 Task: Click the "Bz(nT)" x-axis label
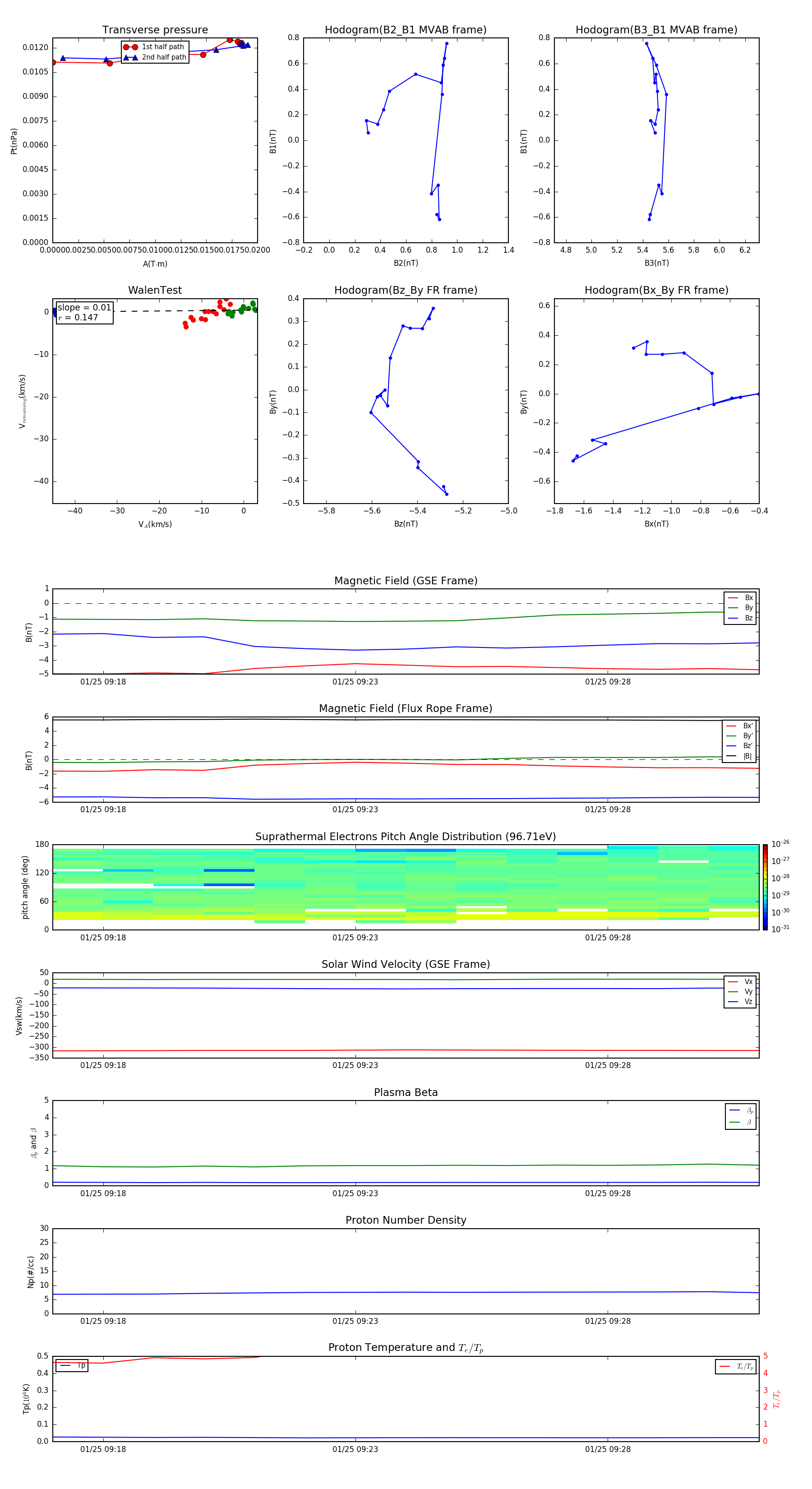(406, 524)
